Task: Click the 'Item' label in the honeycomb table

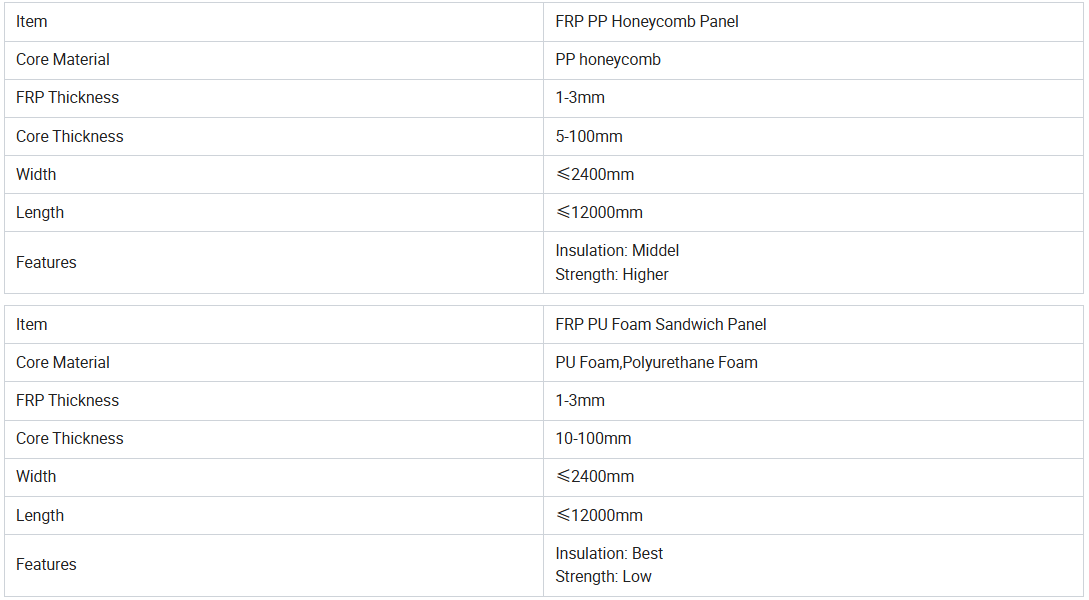Action: pyautogui.click(x=32, y=21)
